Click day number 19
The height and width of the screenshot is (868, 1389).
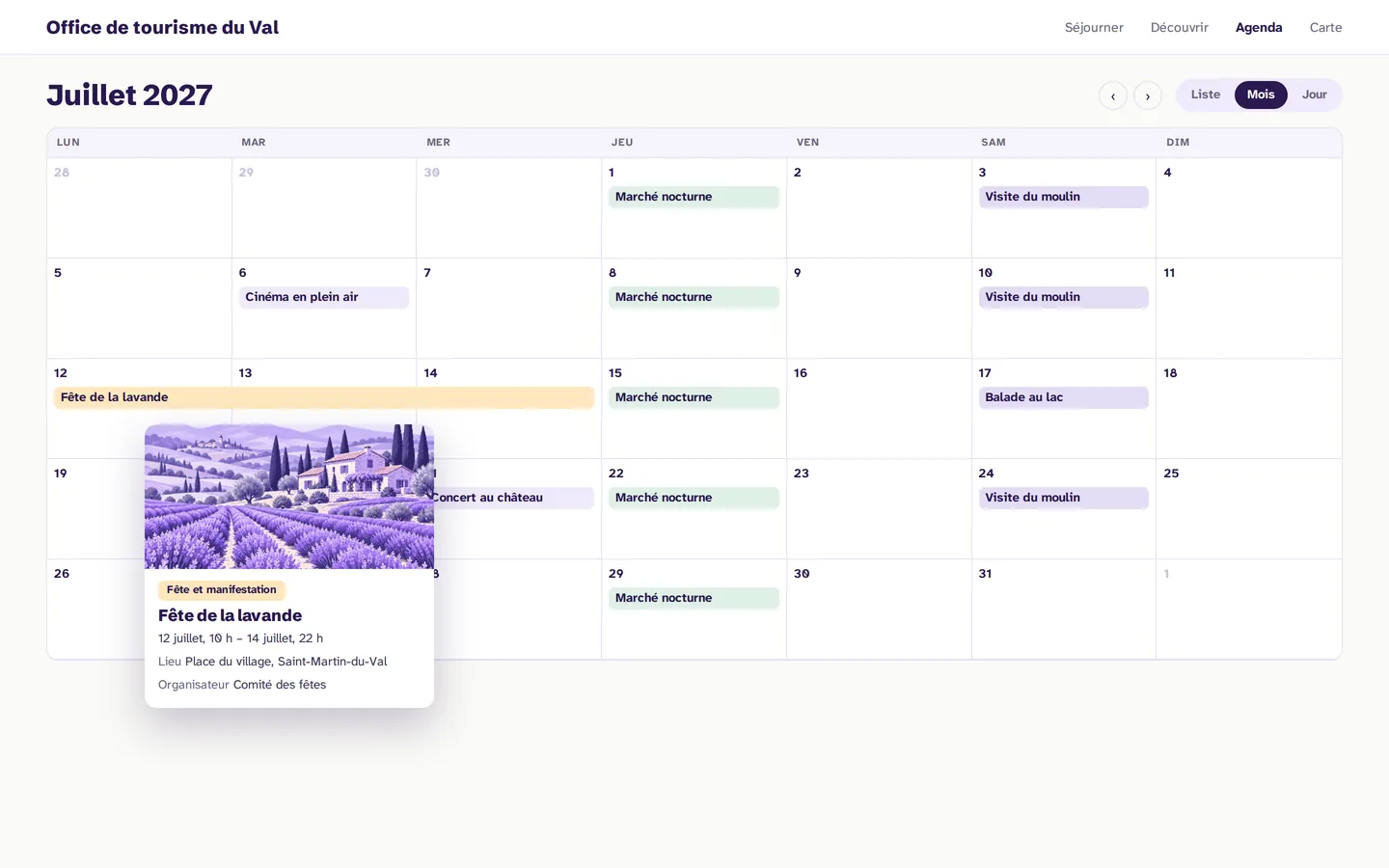(61, 474)
